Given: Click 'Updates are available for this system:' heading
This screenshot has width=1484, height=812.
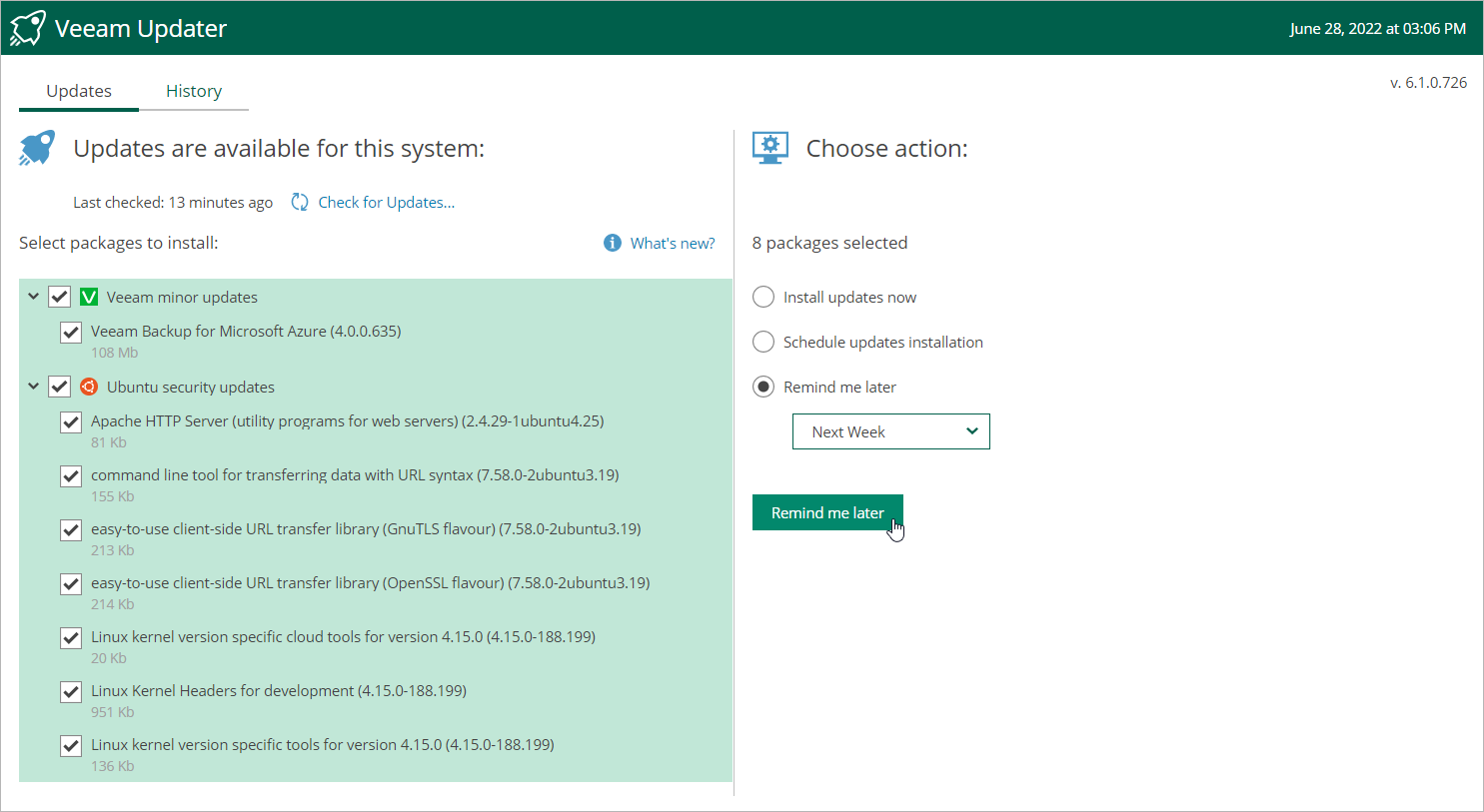Looking at the screenshot, I should click(x=279, y=148).
